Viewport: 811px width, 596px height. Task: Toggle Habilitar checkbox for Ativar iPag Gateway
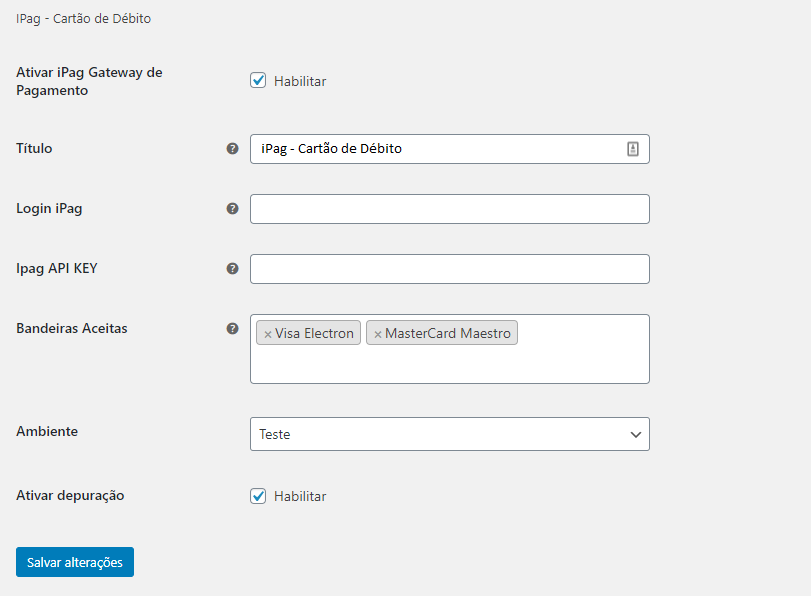258,80
